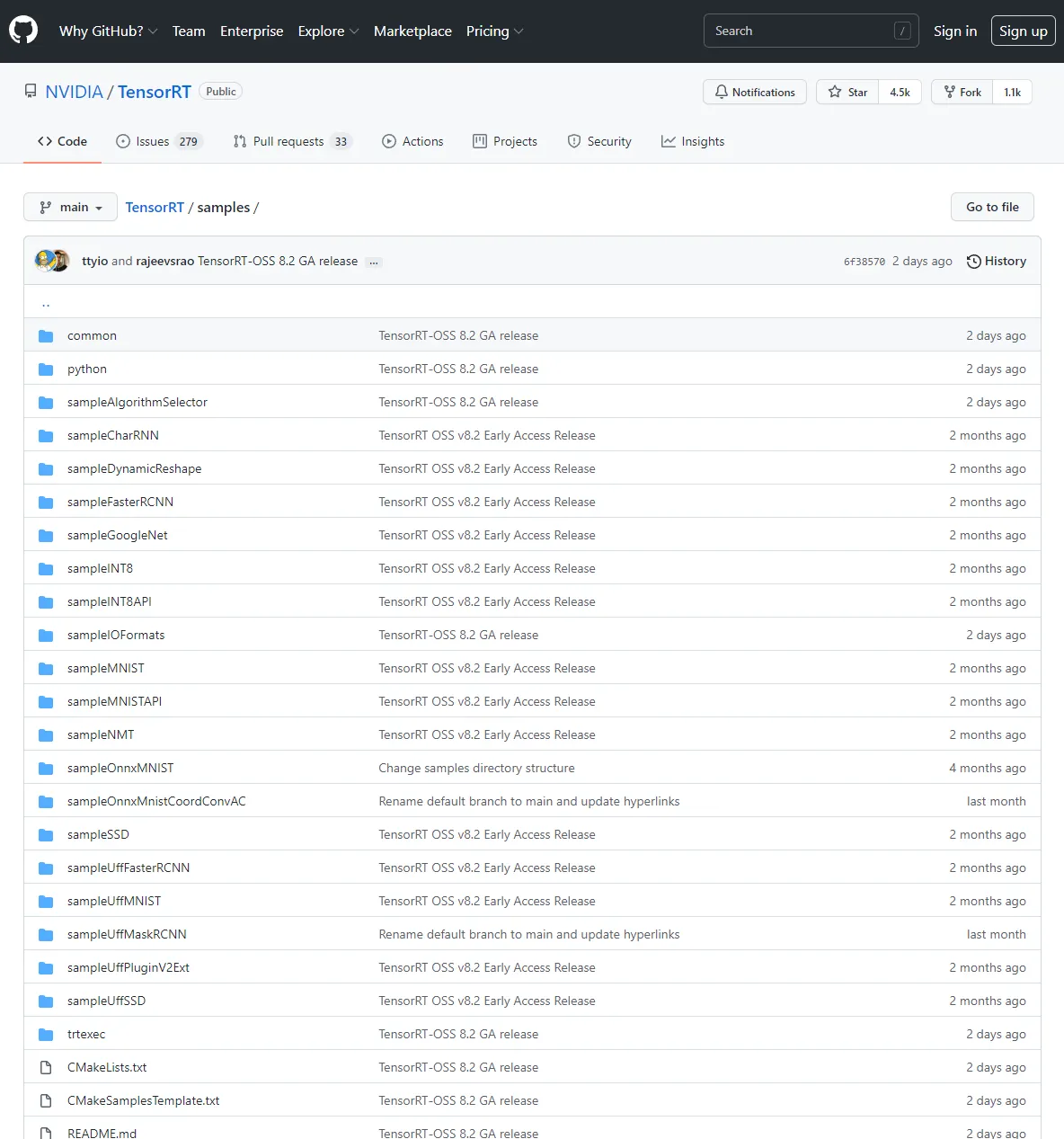This screenshot has height=1139, width=1064.
Task: Click the Go to file button
Action: tap(992, 207)
